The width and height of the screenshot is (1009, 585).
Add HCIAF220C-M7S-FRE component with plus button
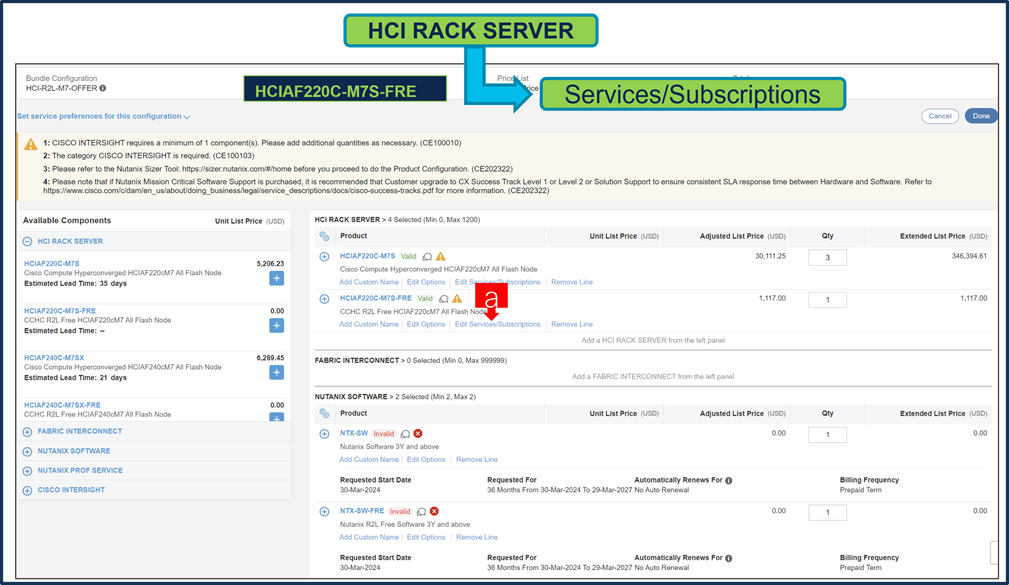tap(276, 325)
